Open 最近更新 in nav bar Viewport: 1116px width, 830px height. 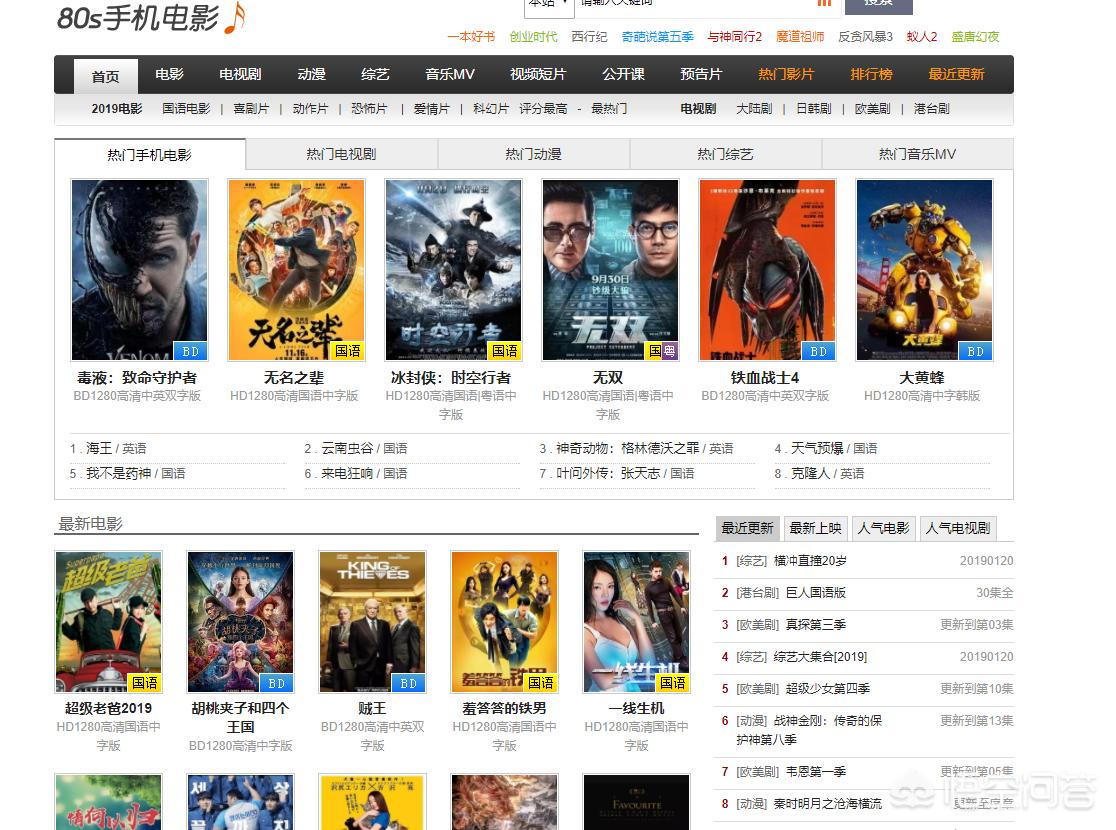coord(956,74)
